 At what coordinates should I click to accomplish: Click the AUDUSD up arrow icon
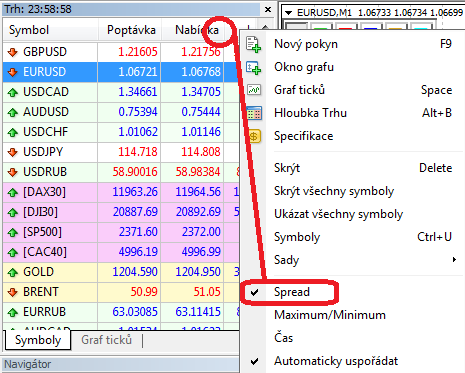point(13,112)
